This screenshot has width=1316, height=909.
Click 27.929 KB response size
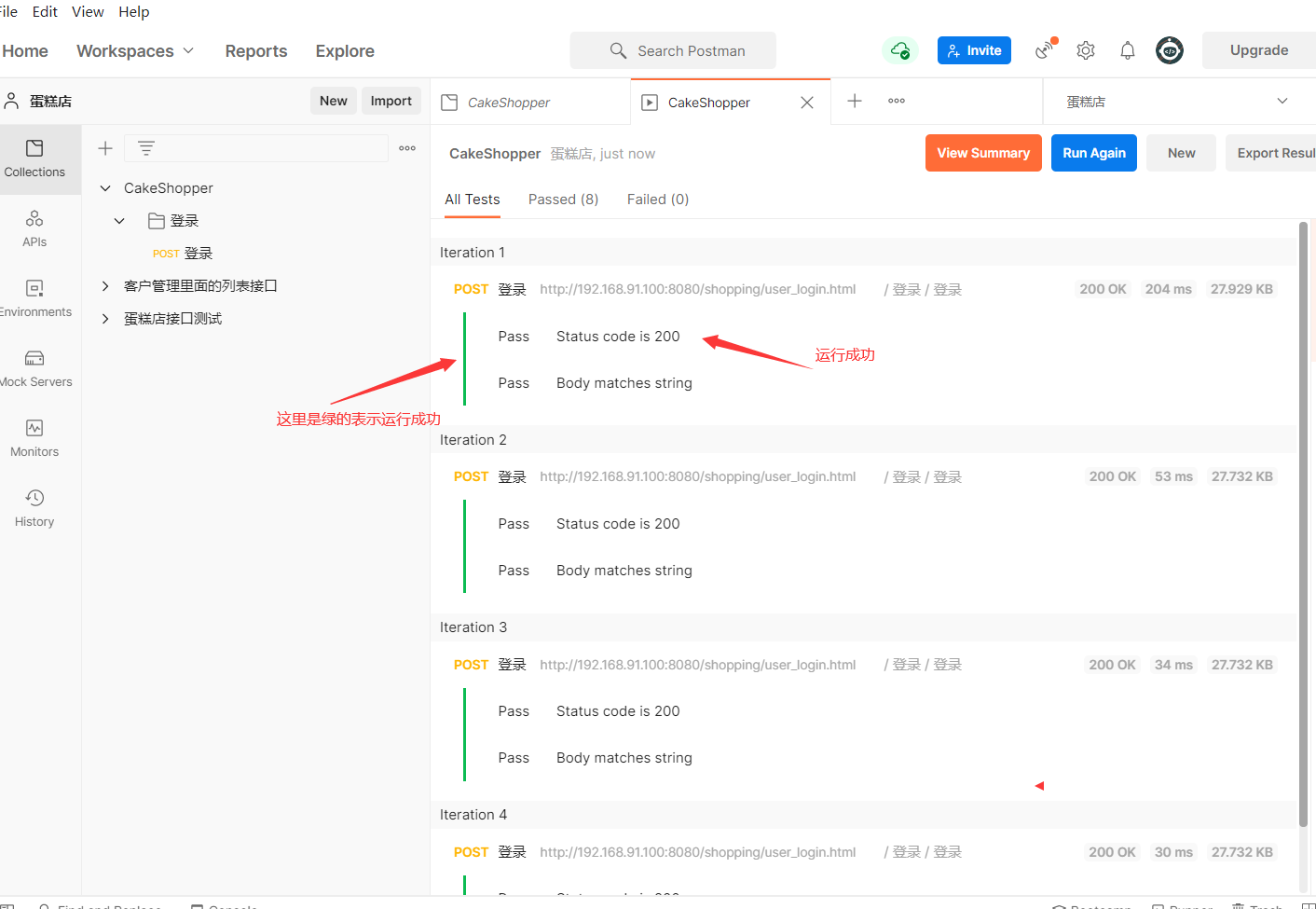tap(1241, 289)
